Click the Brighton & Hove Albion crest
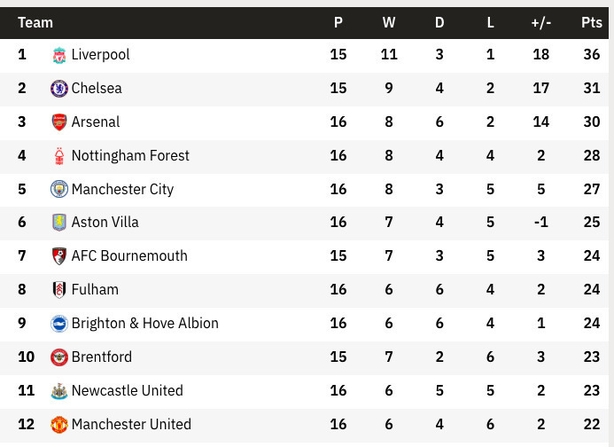Image resolution: width=614 pixels, height=447 pixels. point(59,323)
